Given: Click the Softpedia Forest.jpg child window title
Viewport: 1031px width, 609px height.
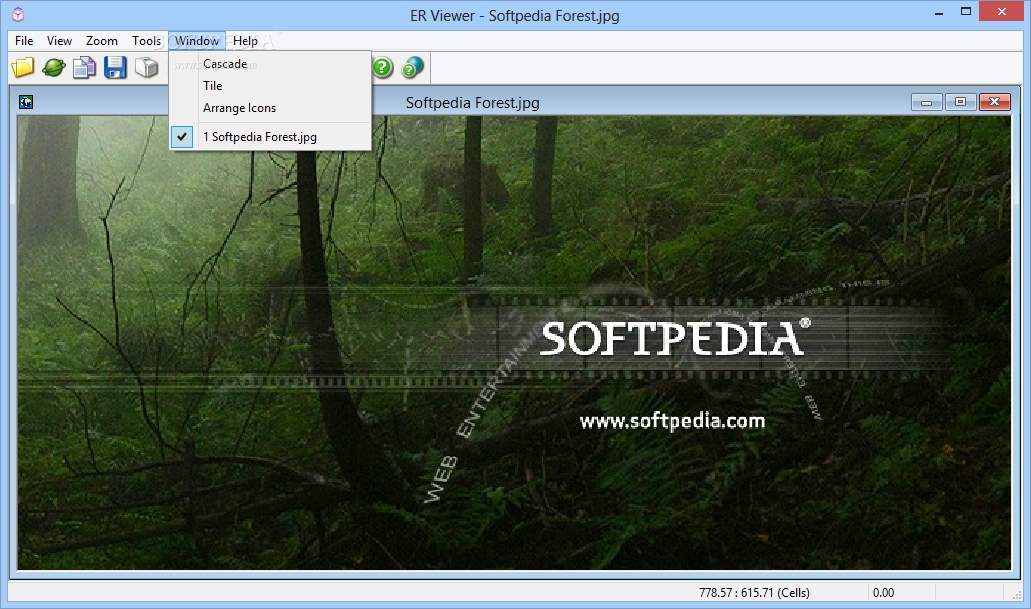Looking at the screenshot, I should pyautogui.click(x=473, y=103).
